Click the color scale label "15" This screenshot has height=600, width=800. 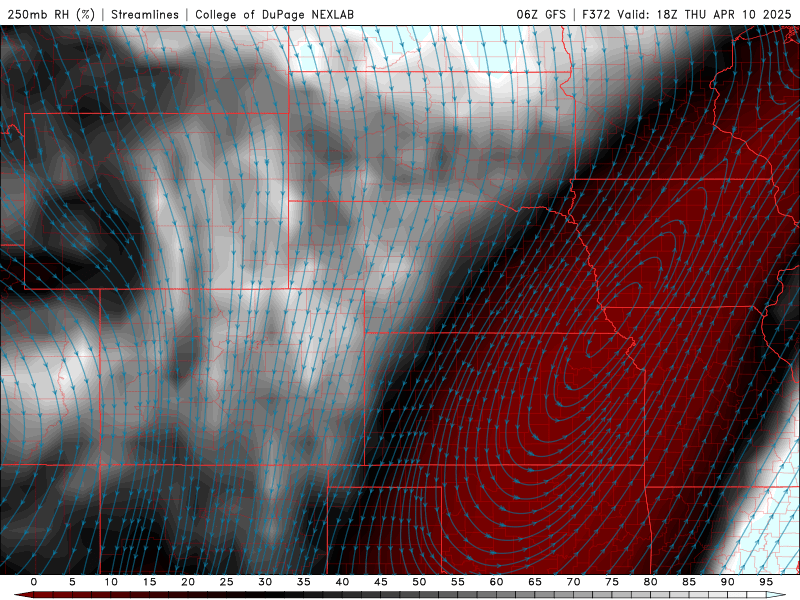(x=149, y=582)
